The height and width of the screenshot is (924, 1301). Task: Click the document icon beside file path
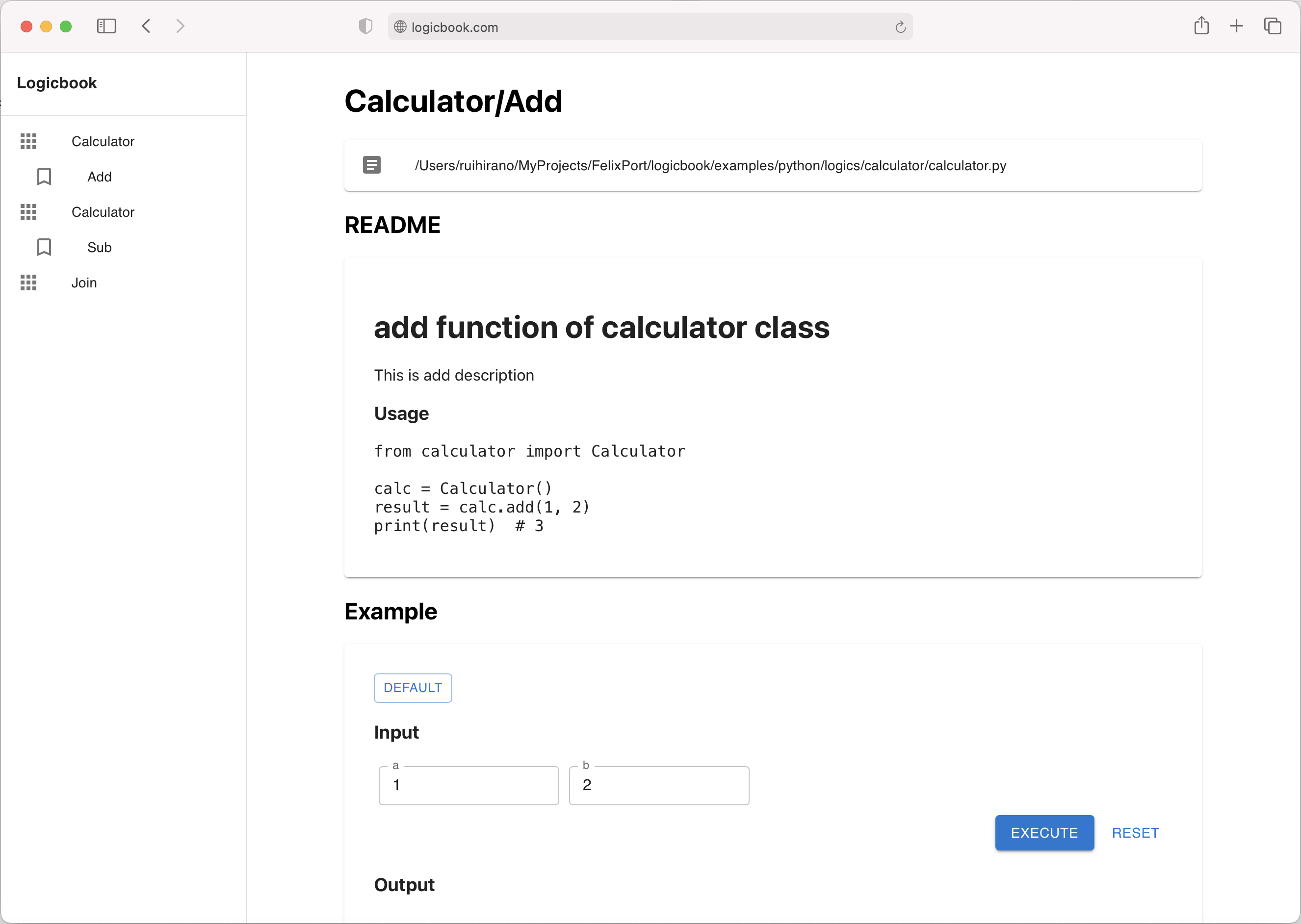click(x=372, y=165)
